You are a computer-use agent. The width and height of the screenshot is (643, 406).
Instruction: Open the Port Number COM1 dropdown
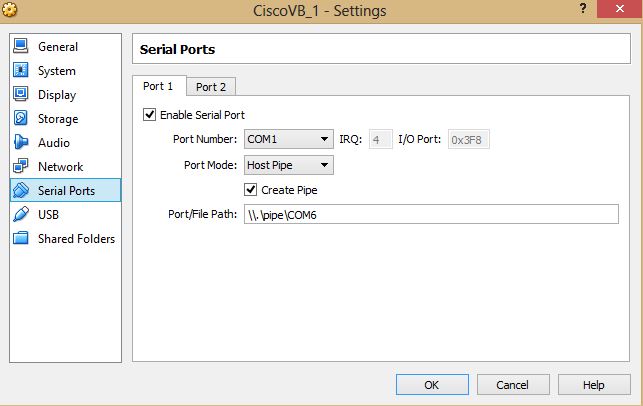289,140
